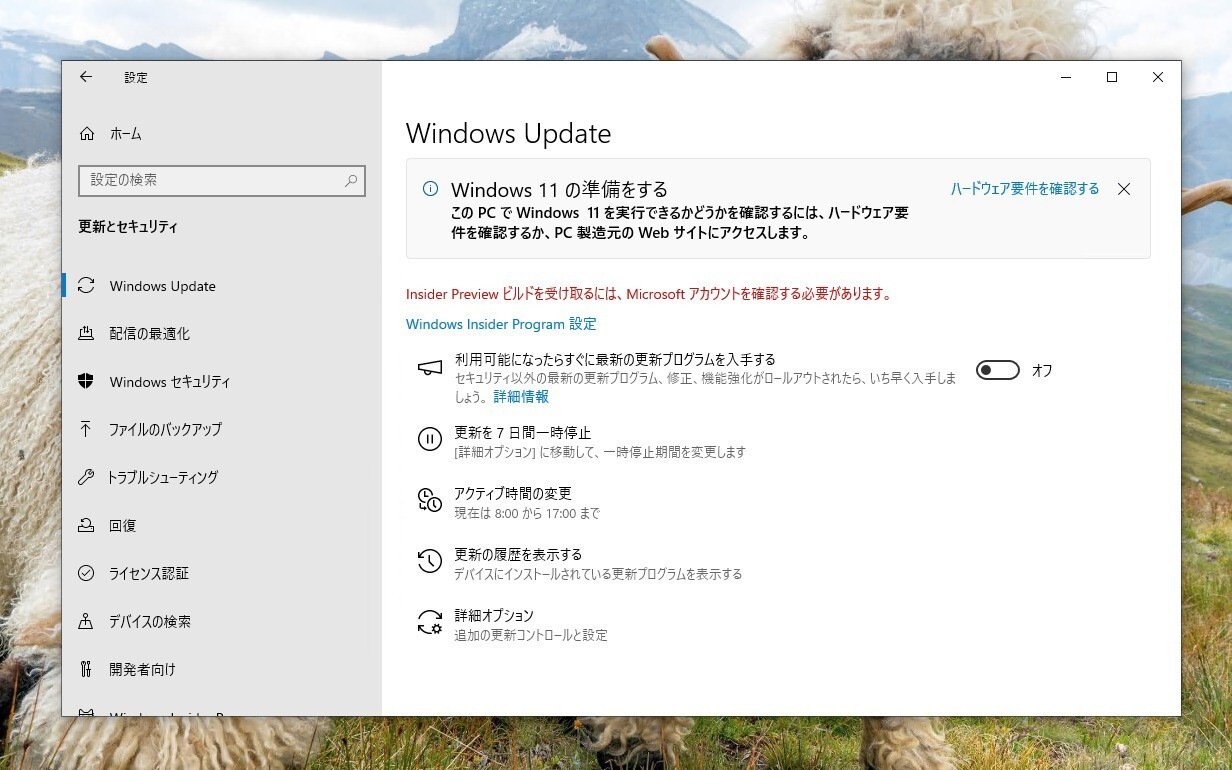The height and width of the screenshot is (770, 1232).
Task: Open Windows セキュリティ sidebar item
Action: [220, 382]
